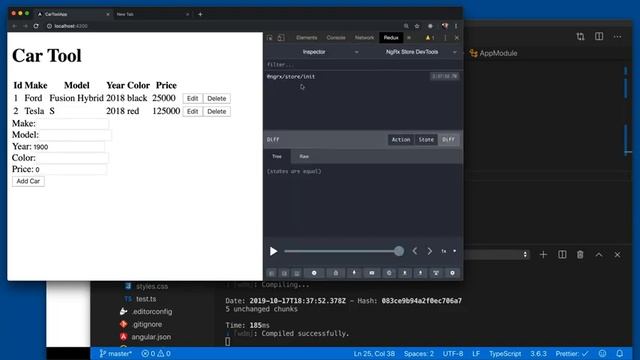This screenshot has width=640, height=360.
Task: Open .gitignore in VS Code explorer
Action: pos(147,324)
